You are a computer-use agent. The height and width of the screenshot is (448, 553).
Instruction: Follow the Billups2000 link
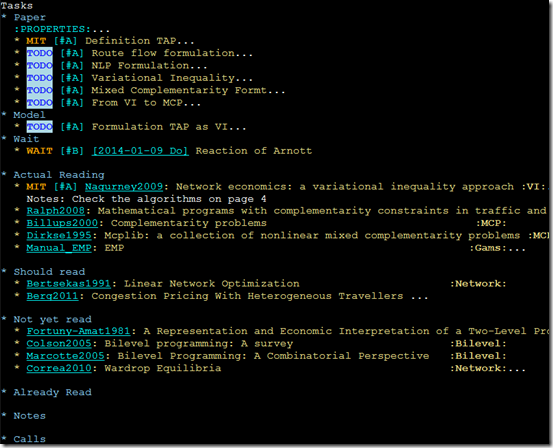tap(62, 223)
